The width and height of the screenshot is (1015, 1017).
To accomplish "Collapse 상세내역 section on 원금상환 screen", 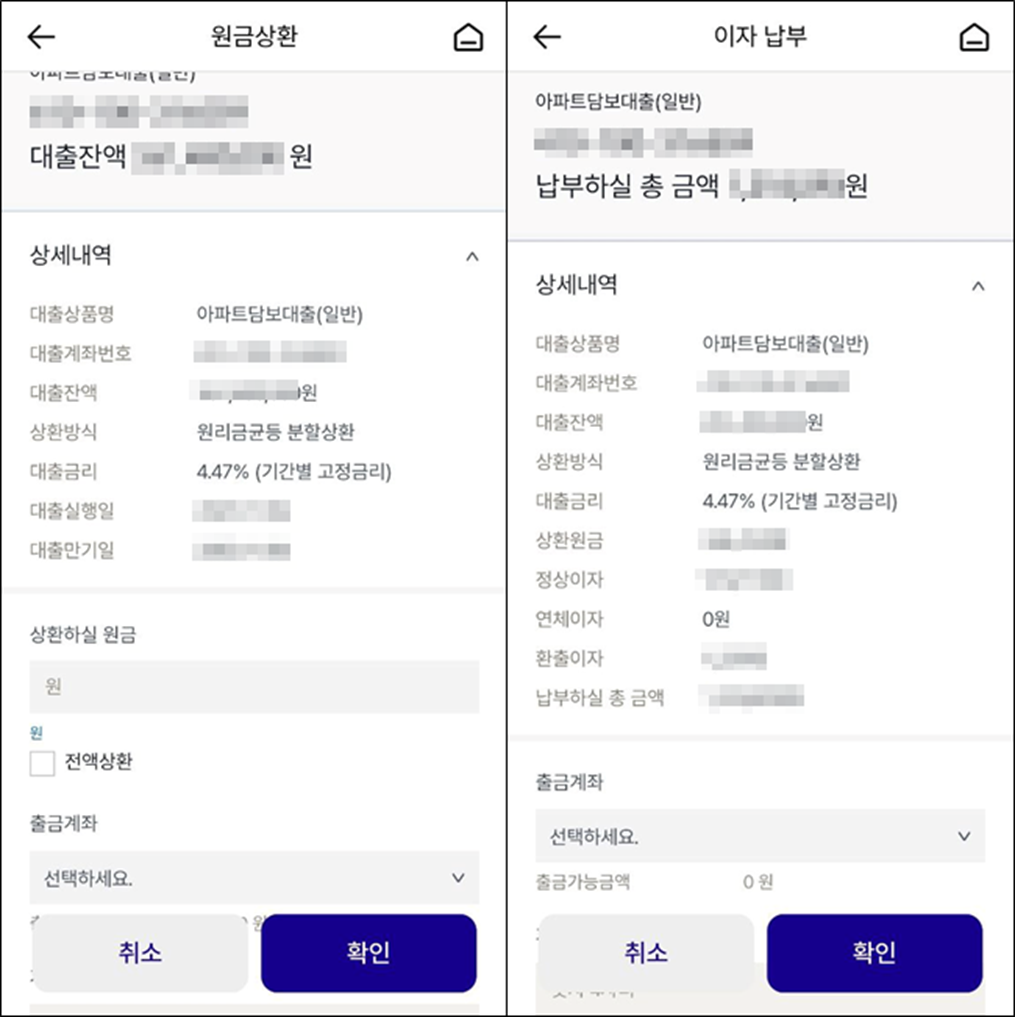I will [x=472, y=257].
